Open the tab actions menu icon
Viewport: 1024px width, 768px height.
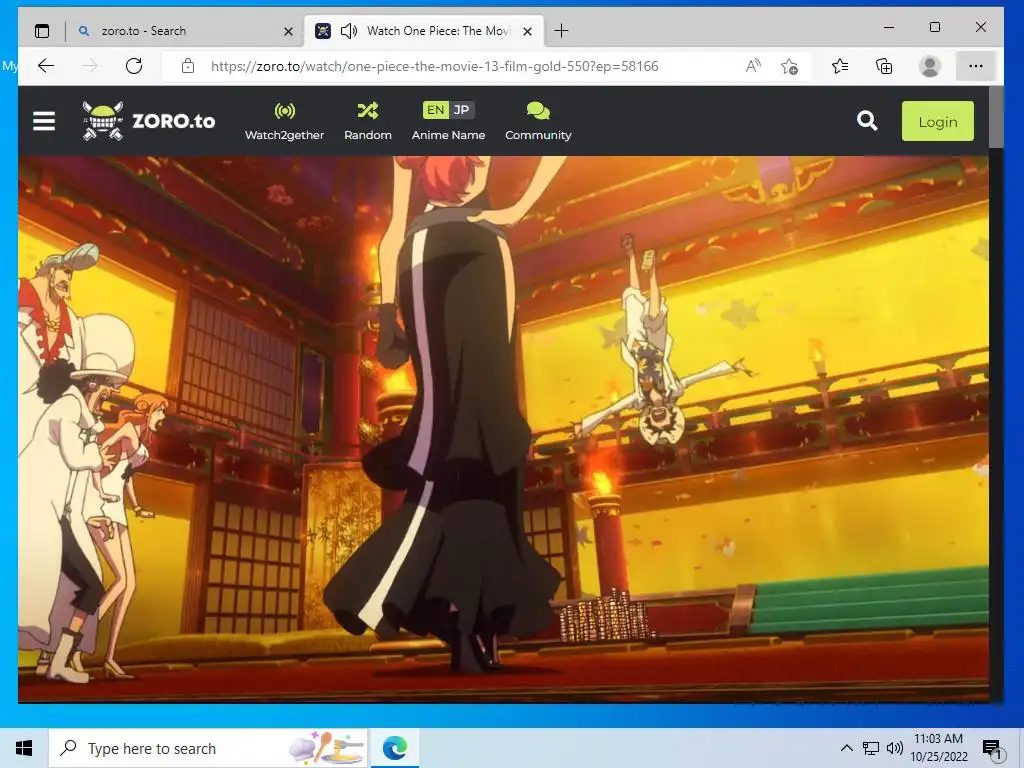coord(42,31)
